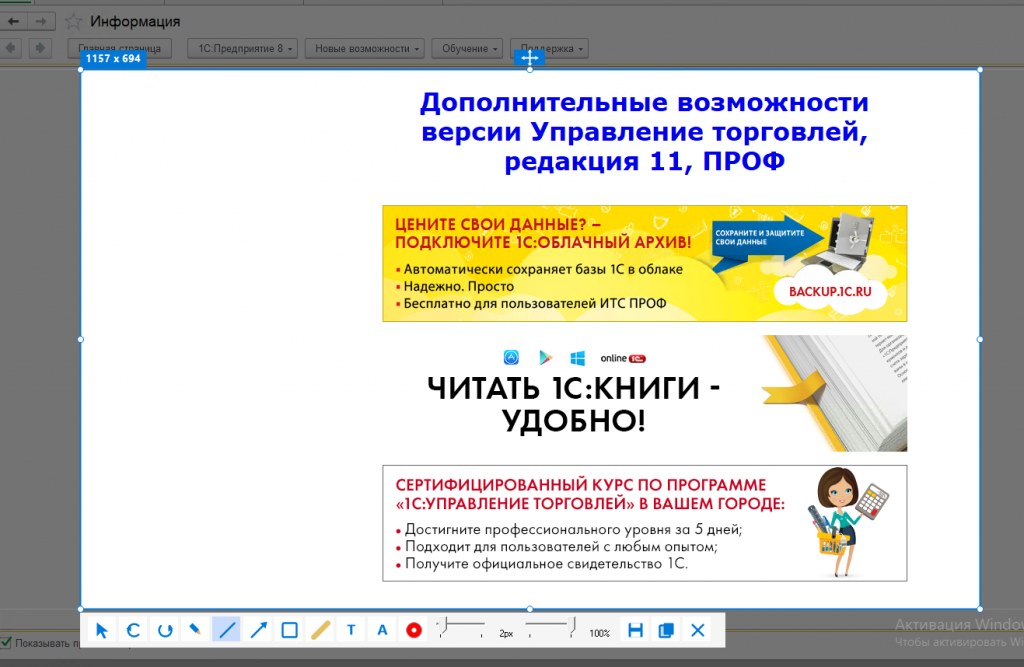The image size is (1024, 667).
Task: Click the move selection crosshair handle
Action: [x=530, y=58]
